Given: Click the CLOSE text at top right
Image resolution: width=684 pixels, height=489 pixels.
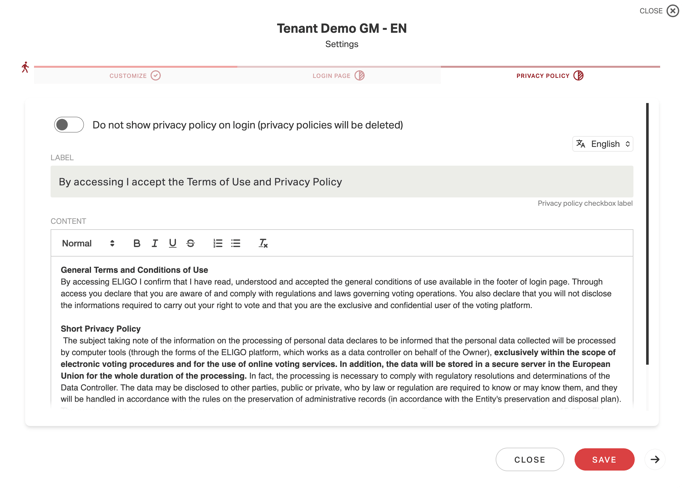Looking at the screenshot, I should click(651, 11).
